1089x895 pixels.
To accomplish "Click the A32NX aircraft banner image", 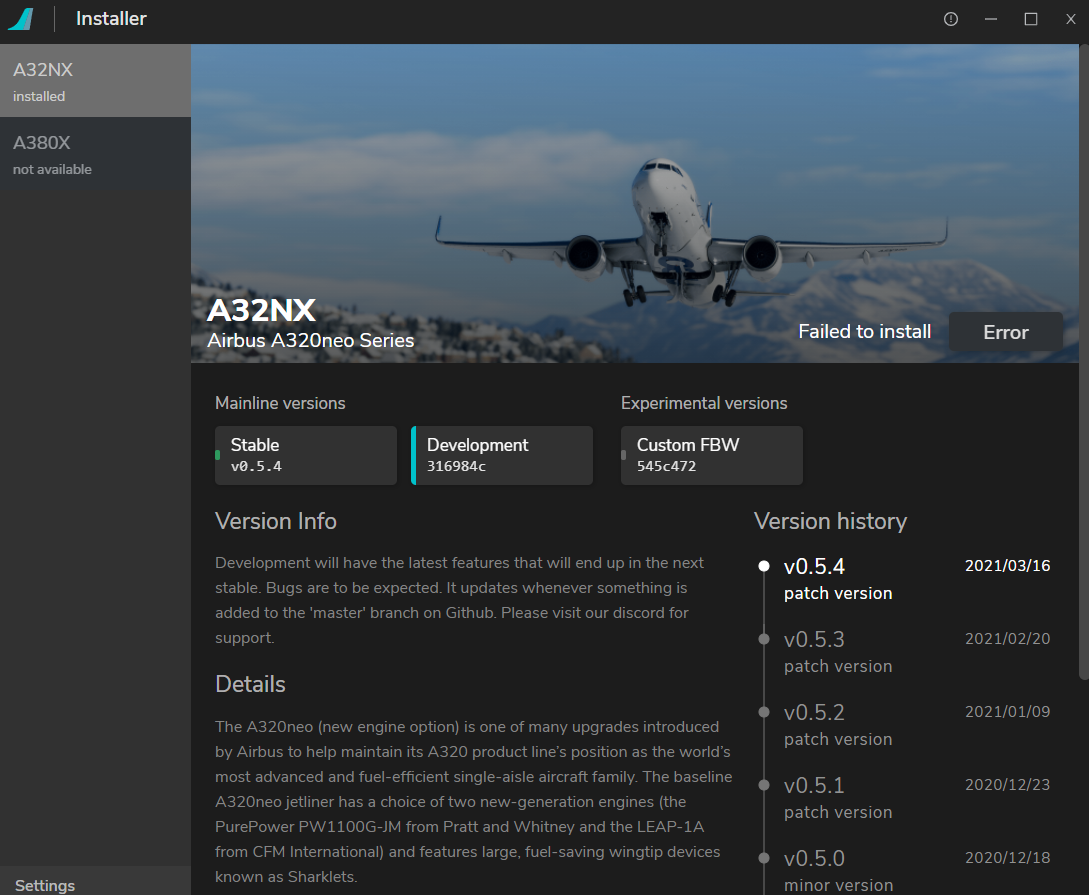I will (x=635, y=203).
